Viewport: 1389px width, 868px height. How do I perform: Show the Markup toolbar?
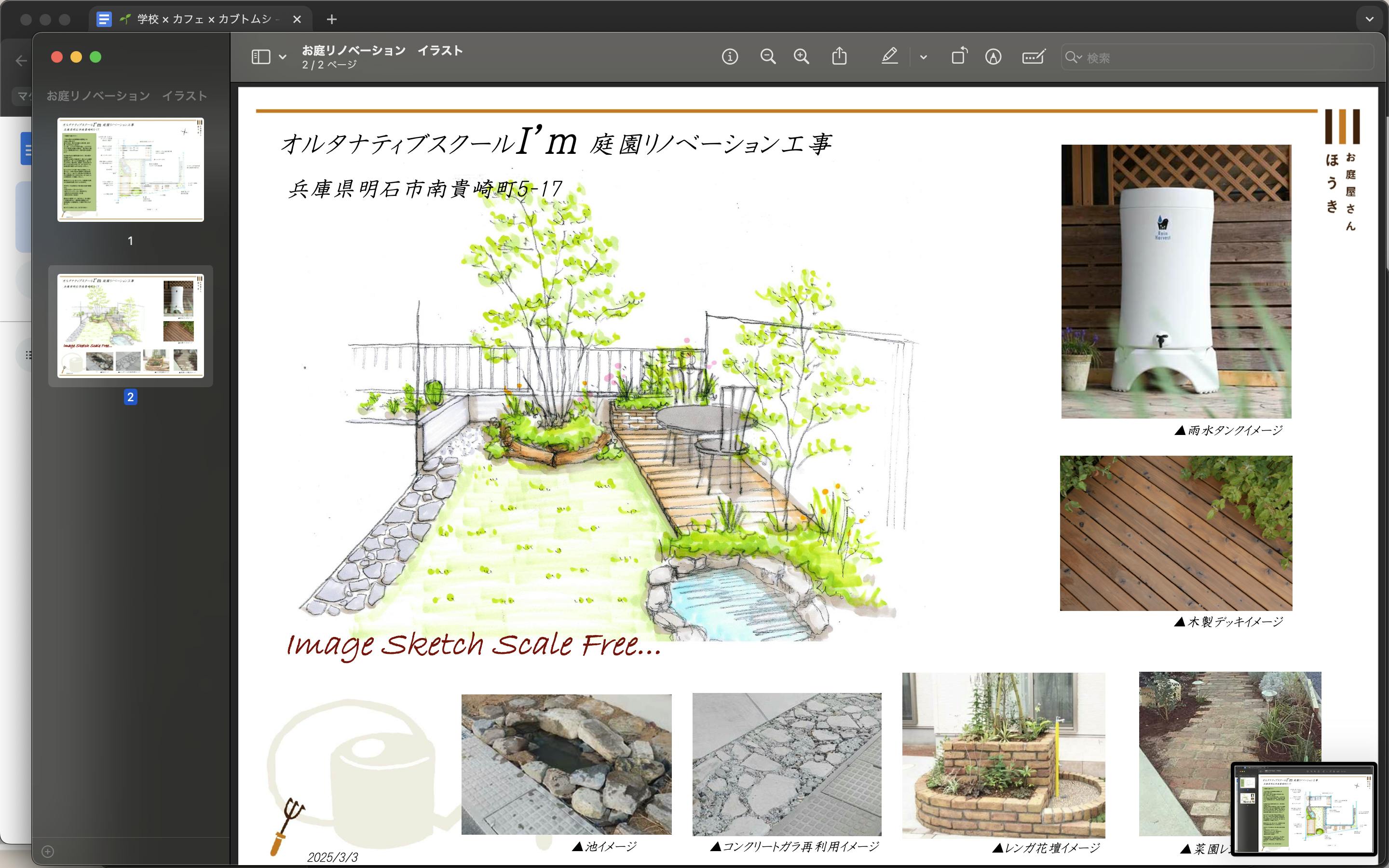tap(993, 57)
